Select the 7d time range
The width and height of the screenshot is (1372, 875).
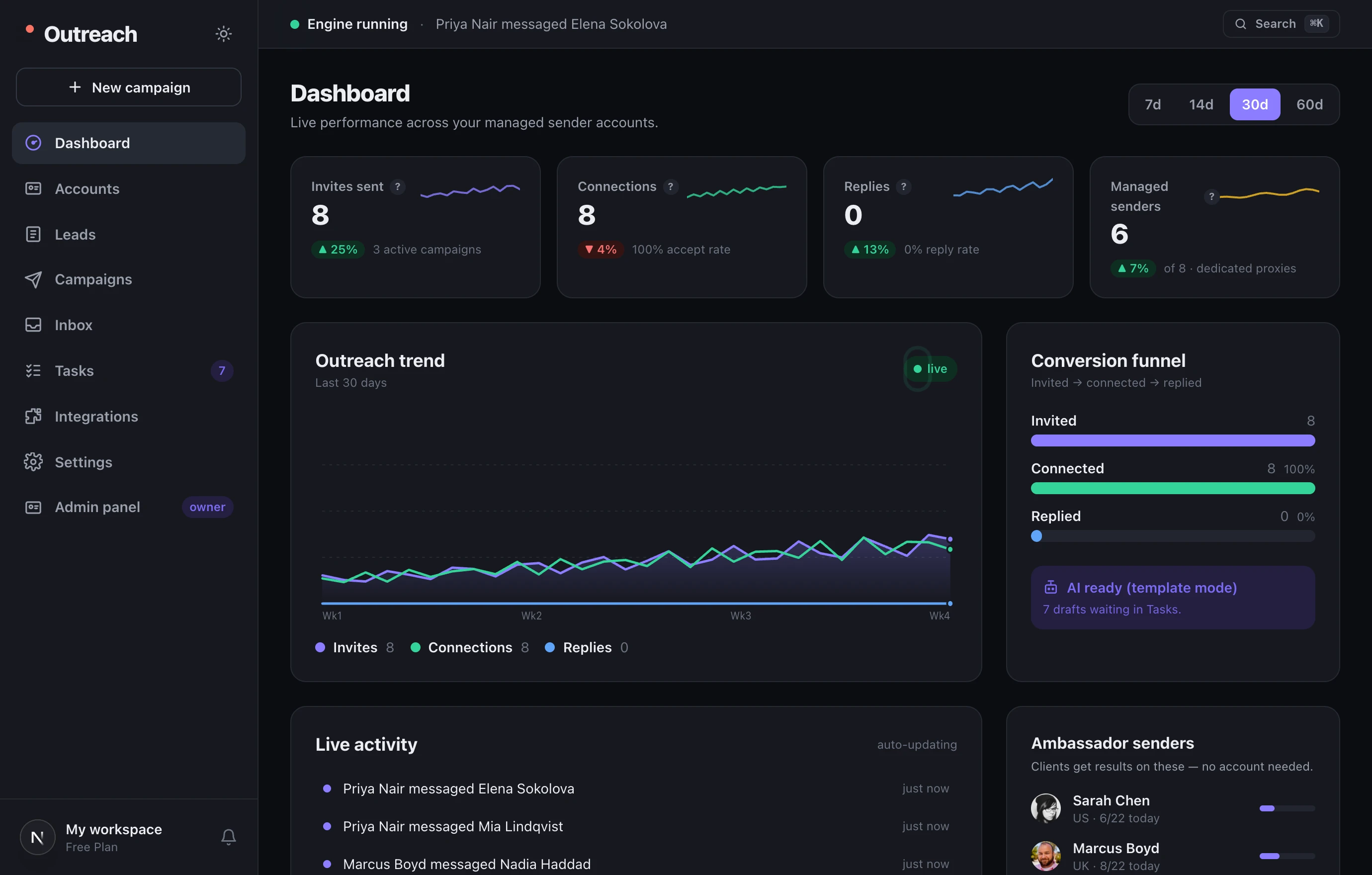1153,104
